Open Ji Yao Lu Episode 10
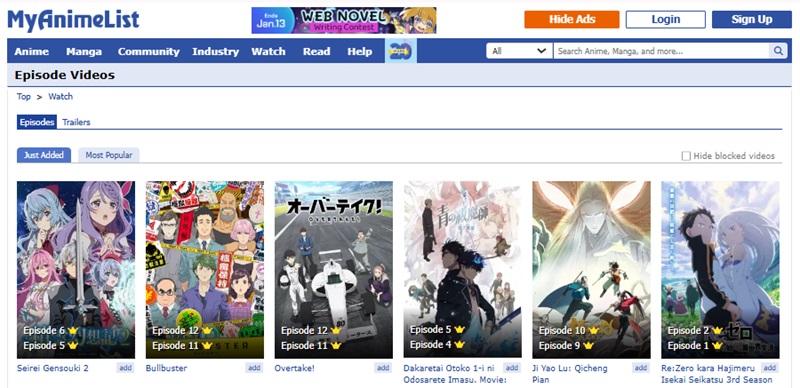This screenshot has width=800, height=388. click(x=562, y=331)
